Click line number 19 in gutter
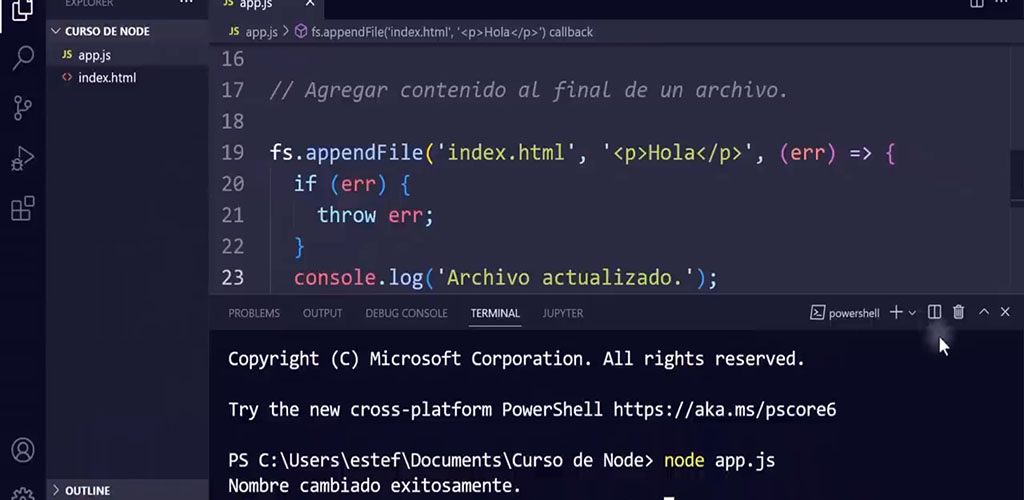Screen dimensions: 1024x500 click(232, 153)
